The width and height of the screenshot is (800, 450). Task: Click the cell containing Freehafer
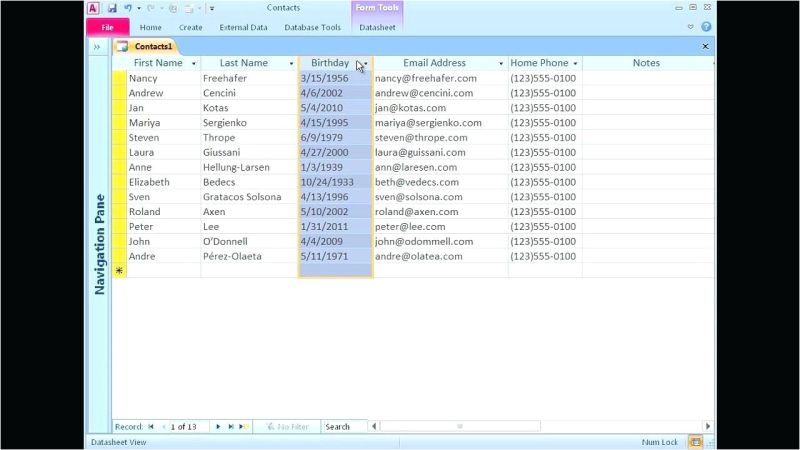[x=249, y=78]
